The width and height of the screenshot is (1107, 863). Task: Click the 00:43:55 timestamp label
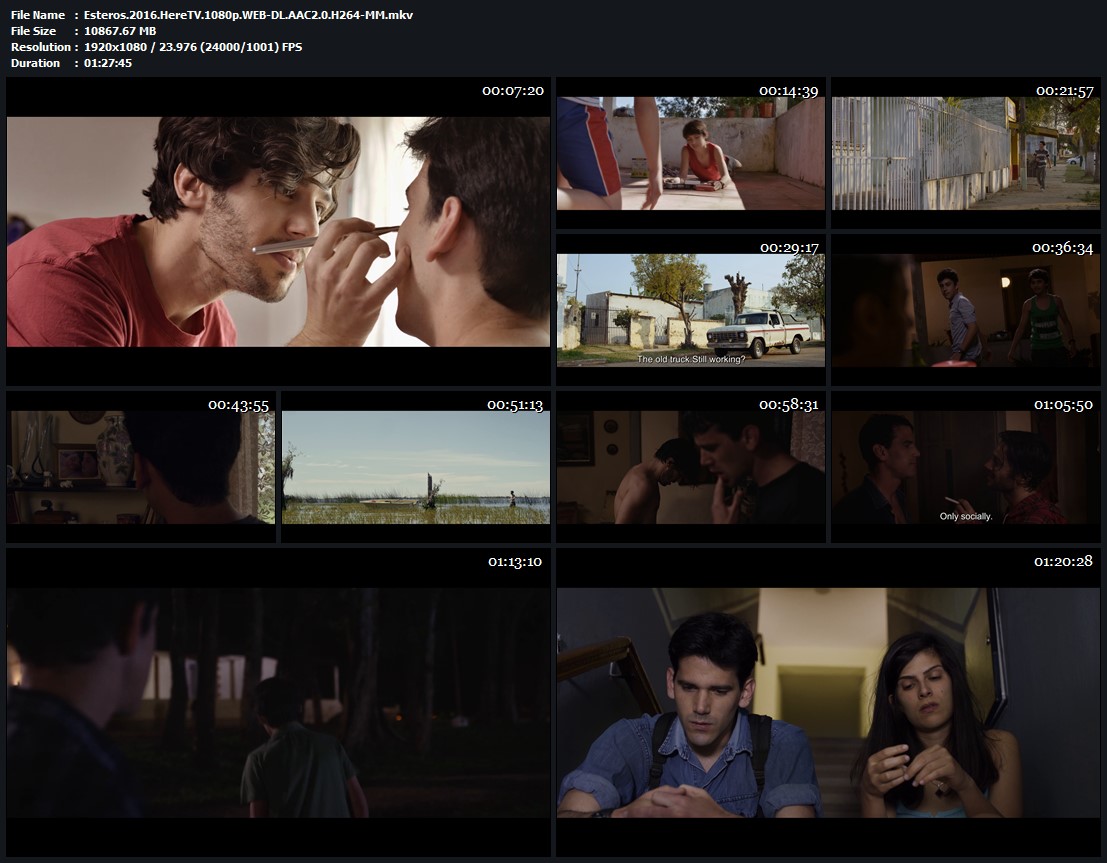pyautogui.click(x=238, y=405)
